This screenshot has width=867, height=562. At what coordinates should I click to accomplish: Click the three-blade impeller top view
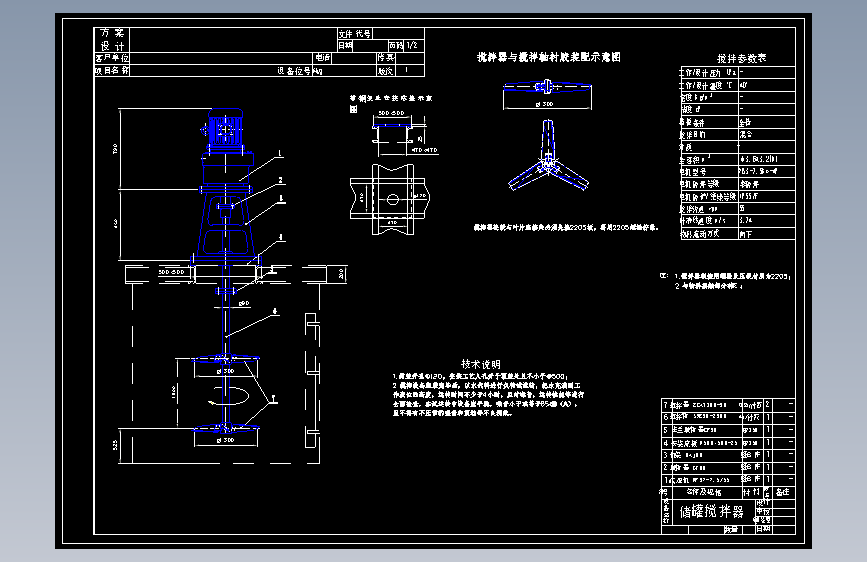[x=548, y=158]
